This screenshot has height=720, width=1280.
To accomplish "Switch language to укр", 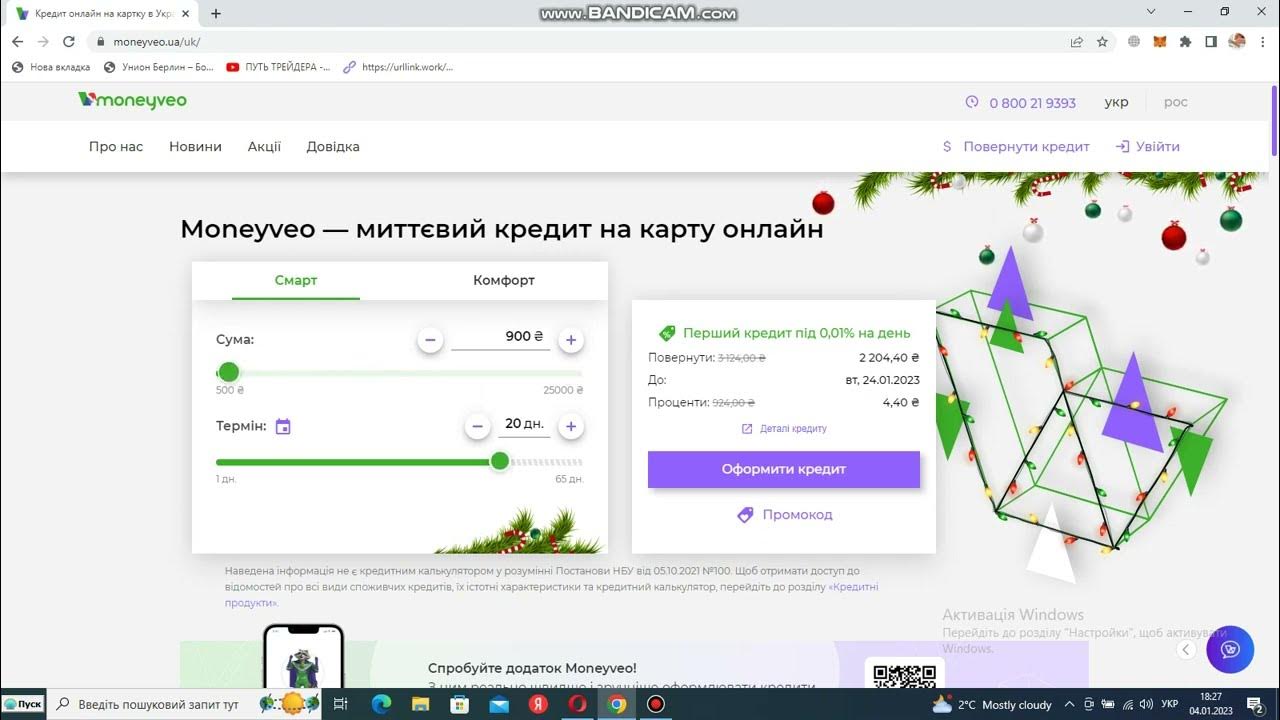I will pyautogui.click(x=1117, y=102).
